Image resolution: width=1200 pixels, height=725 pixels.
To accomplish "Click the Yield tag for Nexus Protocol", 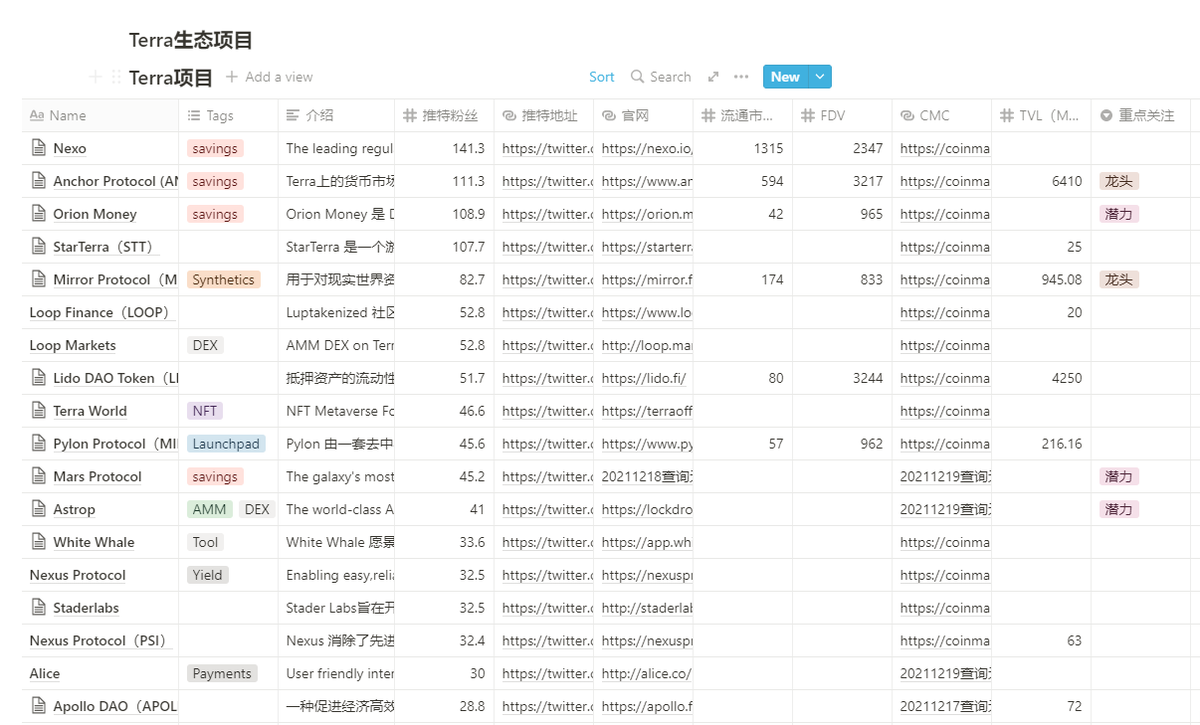I will (x=208, y=575).
